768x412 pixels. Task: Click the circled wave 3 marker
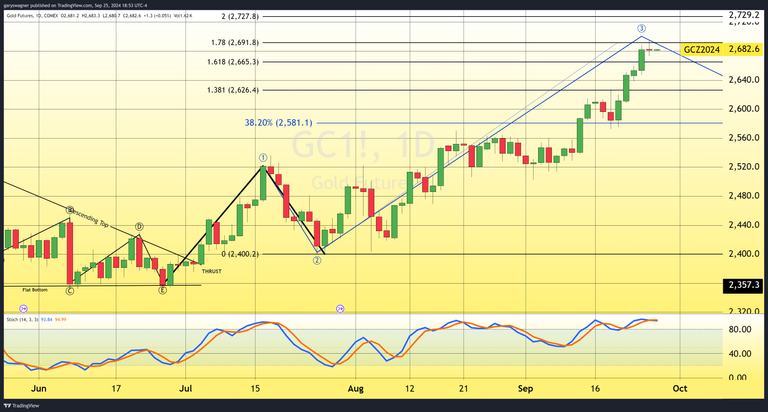(641, 28)
